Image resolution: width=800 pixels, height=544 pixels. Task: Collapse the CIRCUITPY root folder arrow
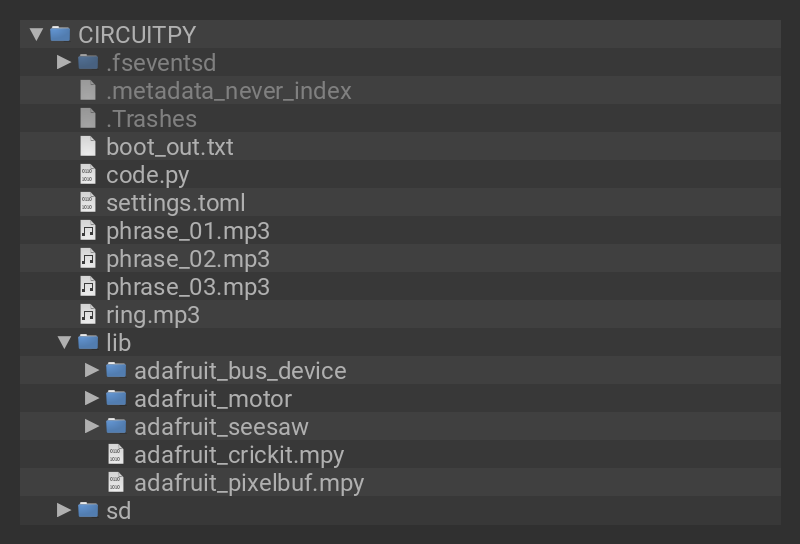click(x=37, y=34)
